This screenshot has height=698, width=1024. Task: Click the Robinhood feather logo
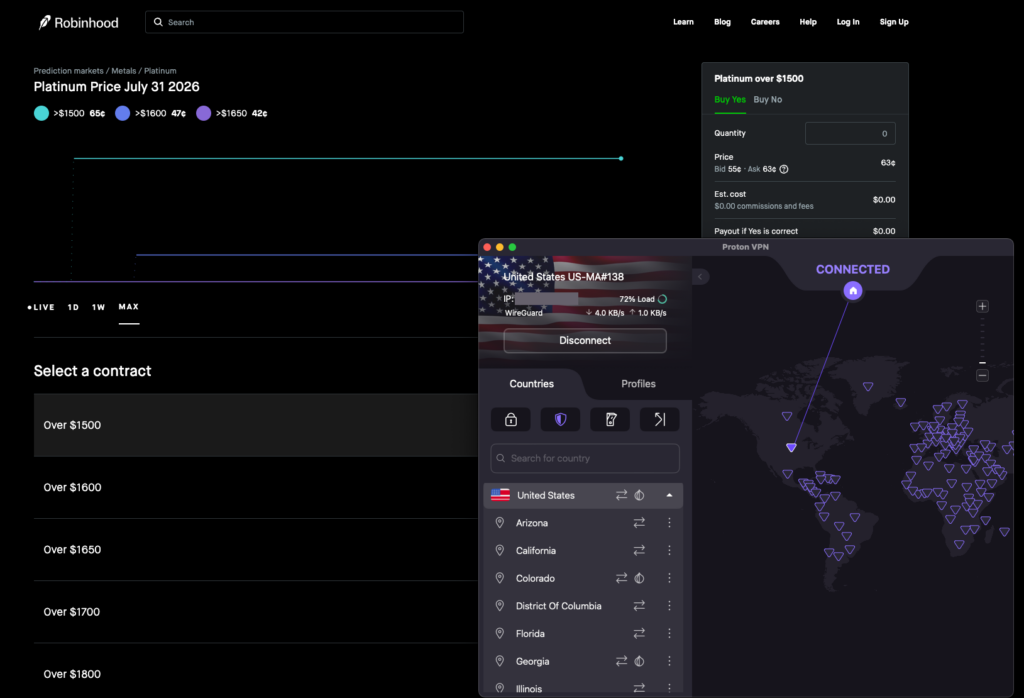tap(44, 23)
